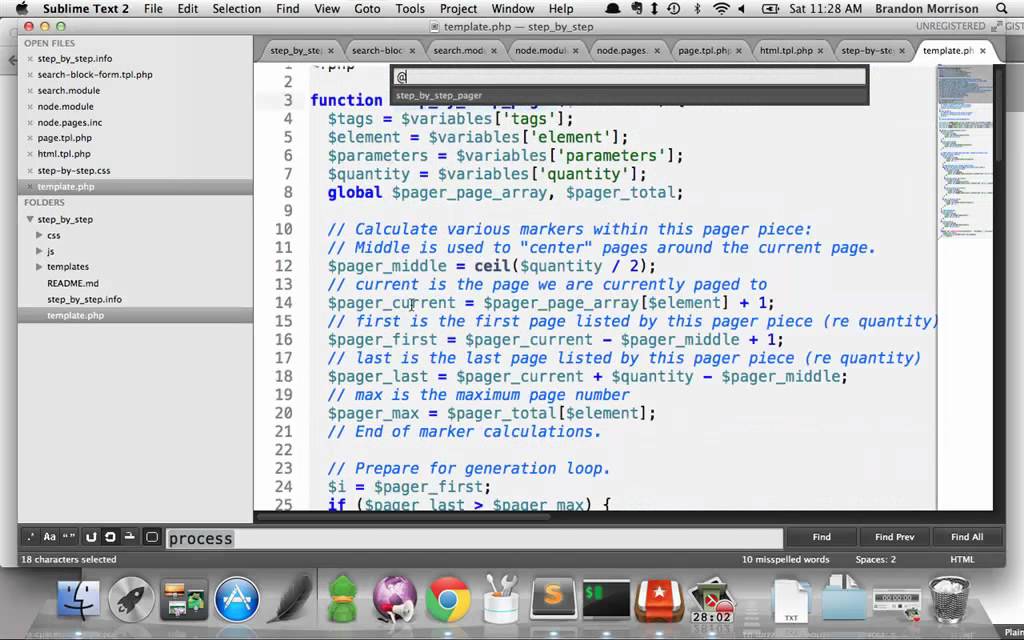Collapse the step_by_step root folder
The image size is (1024, 640).
pos(29,219)
